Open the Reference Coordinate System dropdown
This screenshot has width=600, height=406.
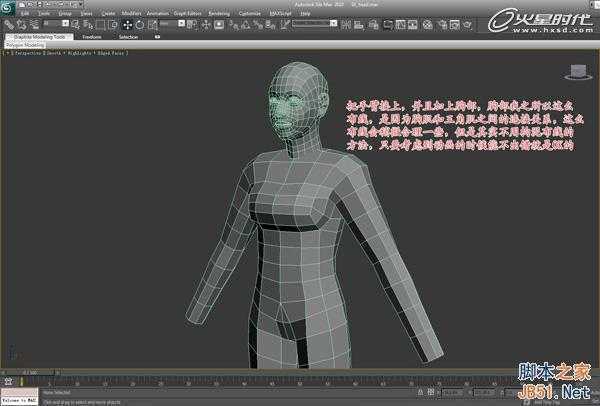[172, 24]
